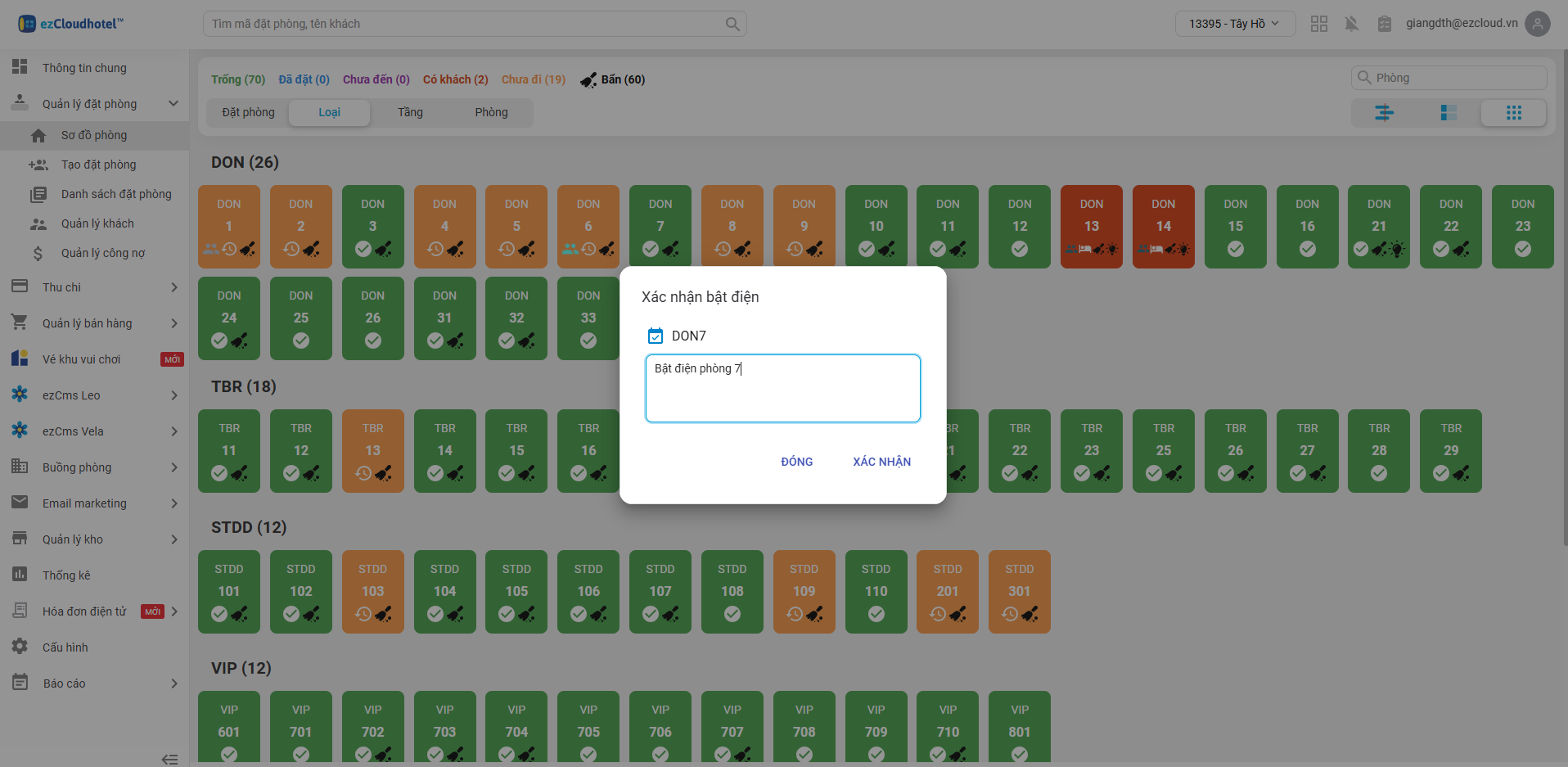
Task: Collapse the sidebar using bottom arrow icon
Action: (x=169, y=759)
